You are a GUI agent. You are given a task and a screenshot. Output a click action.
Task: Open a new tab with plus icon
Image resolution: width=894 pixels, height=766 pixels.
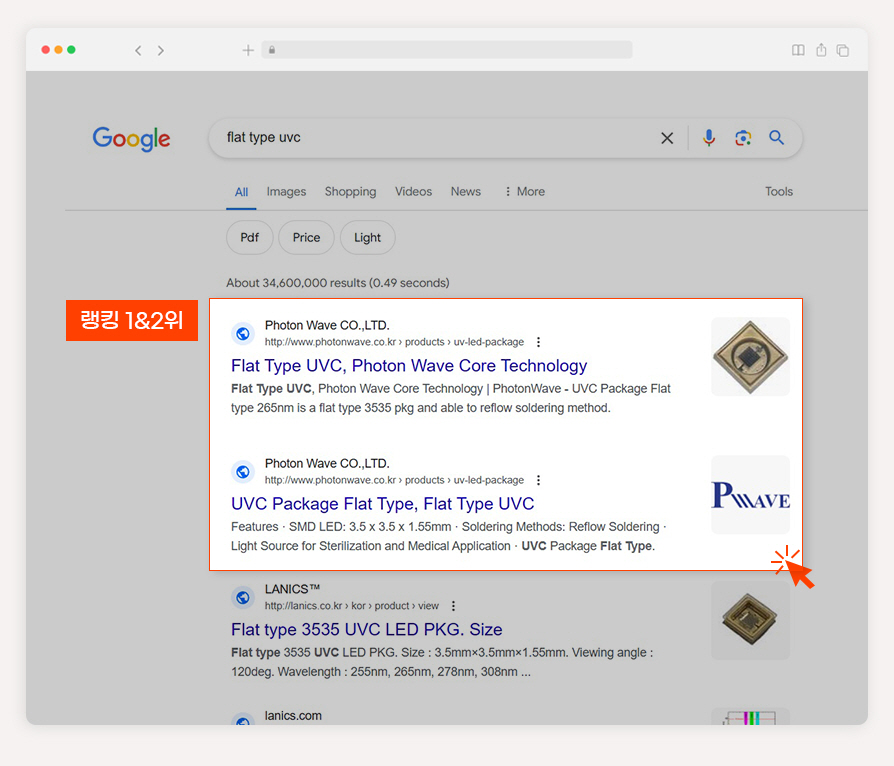(x=248, y=50)
